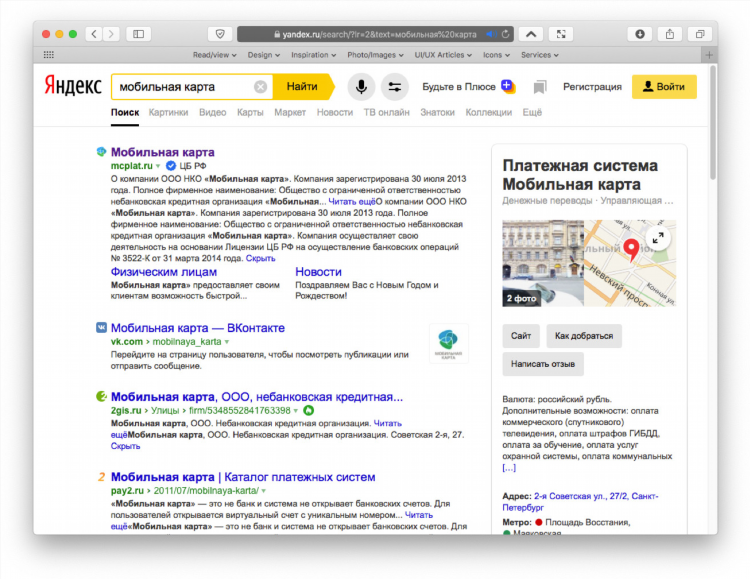Click green badge icon after 2gis URL
Image resolution: width=750 pixels, height=579 pixels.
[x=309, y=410]
